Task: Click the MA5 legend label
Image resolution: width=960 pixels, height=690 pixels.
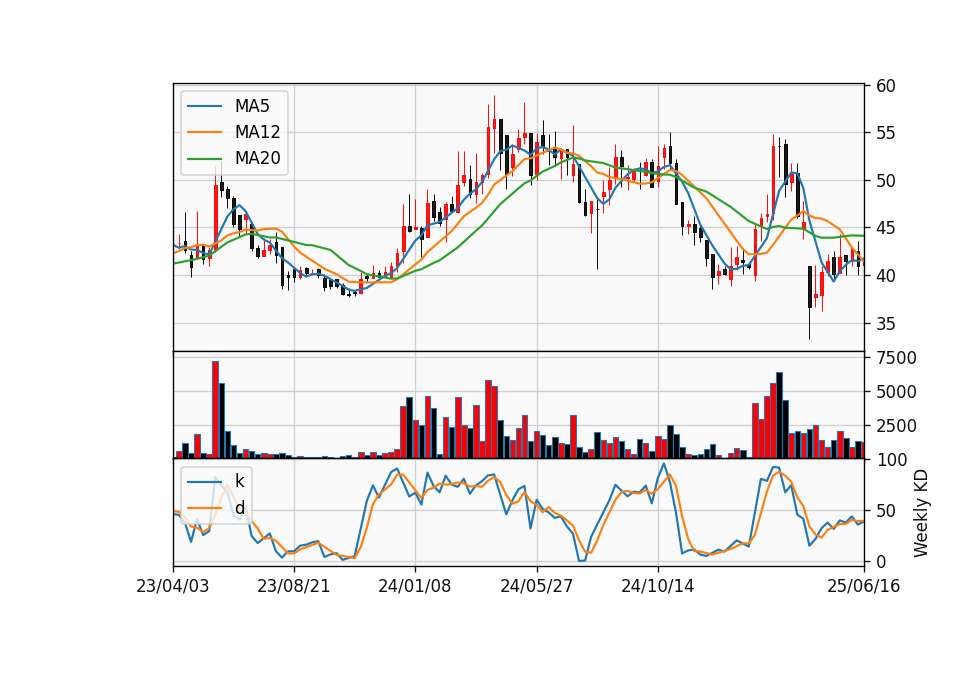Action: coord(252,106)
